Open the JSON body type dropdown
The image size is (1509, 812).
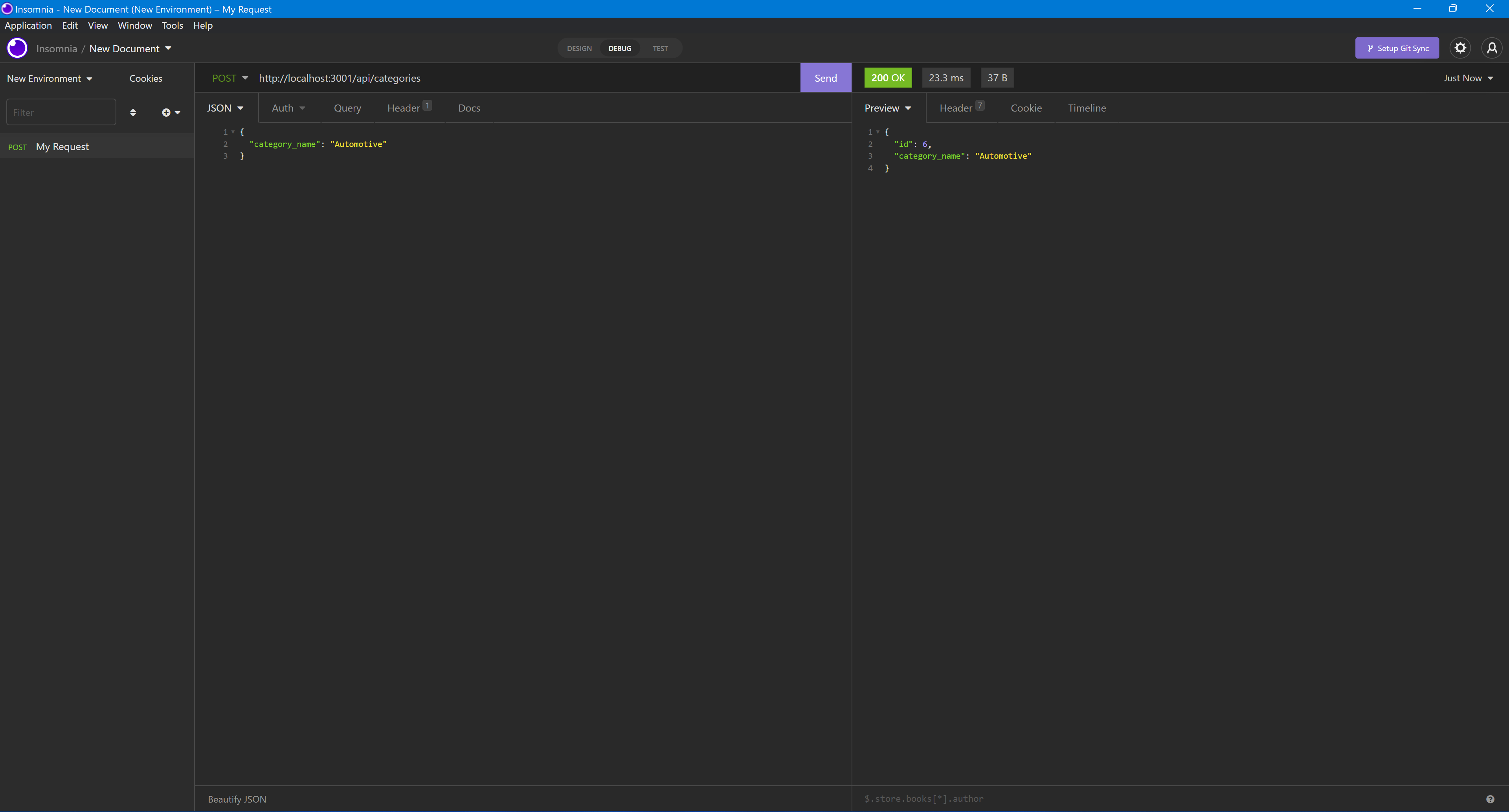click(225, 108)
